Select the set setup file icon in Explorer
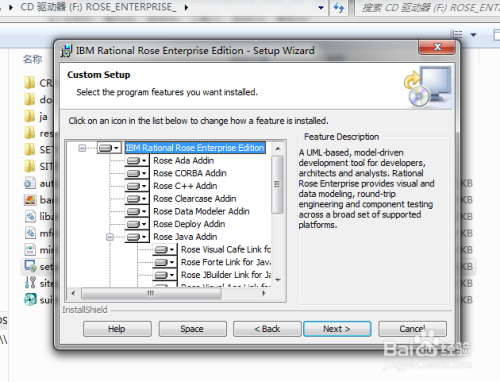The height and width of the screenshot is (382, 500). [30, 266]
